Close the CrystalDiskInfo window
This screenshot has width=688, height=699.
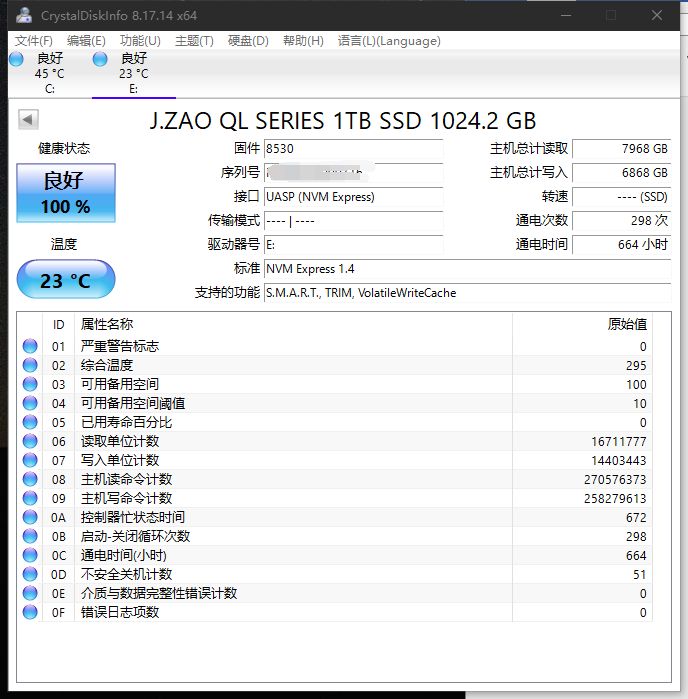(x=656, y=15)
